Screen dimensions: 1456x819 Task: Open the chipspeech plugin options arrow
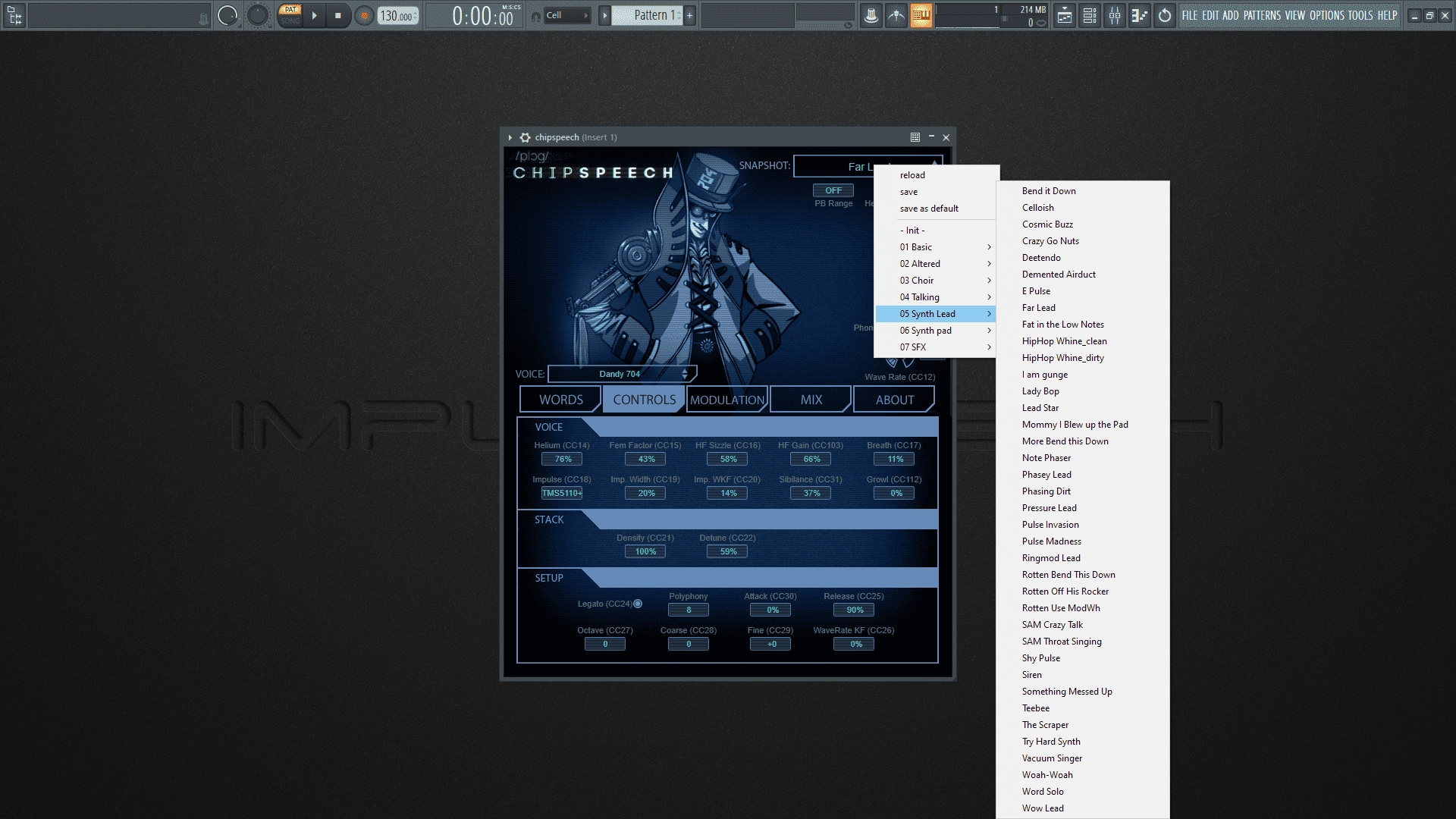(510, 137)
